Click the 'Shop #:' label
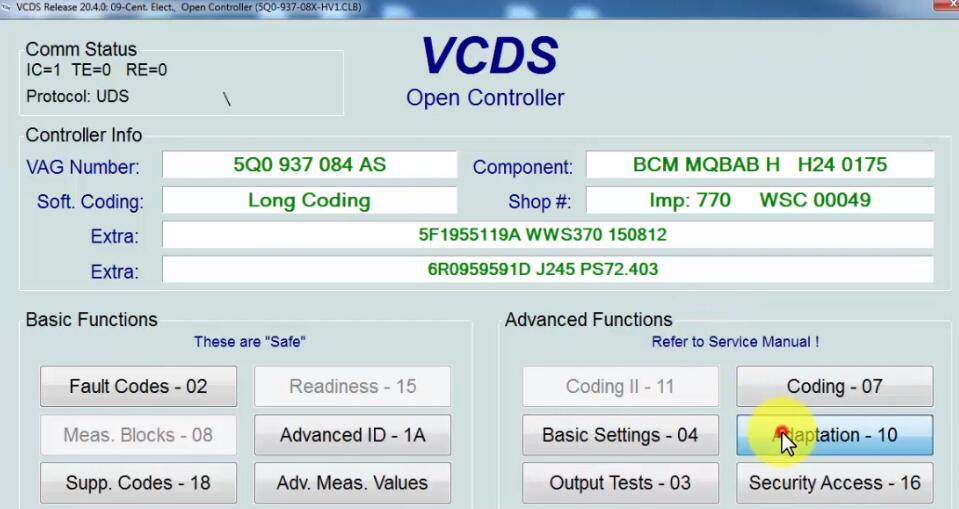 (x=540, y=202)
